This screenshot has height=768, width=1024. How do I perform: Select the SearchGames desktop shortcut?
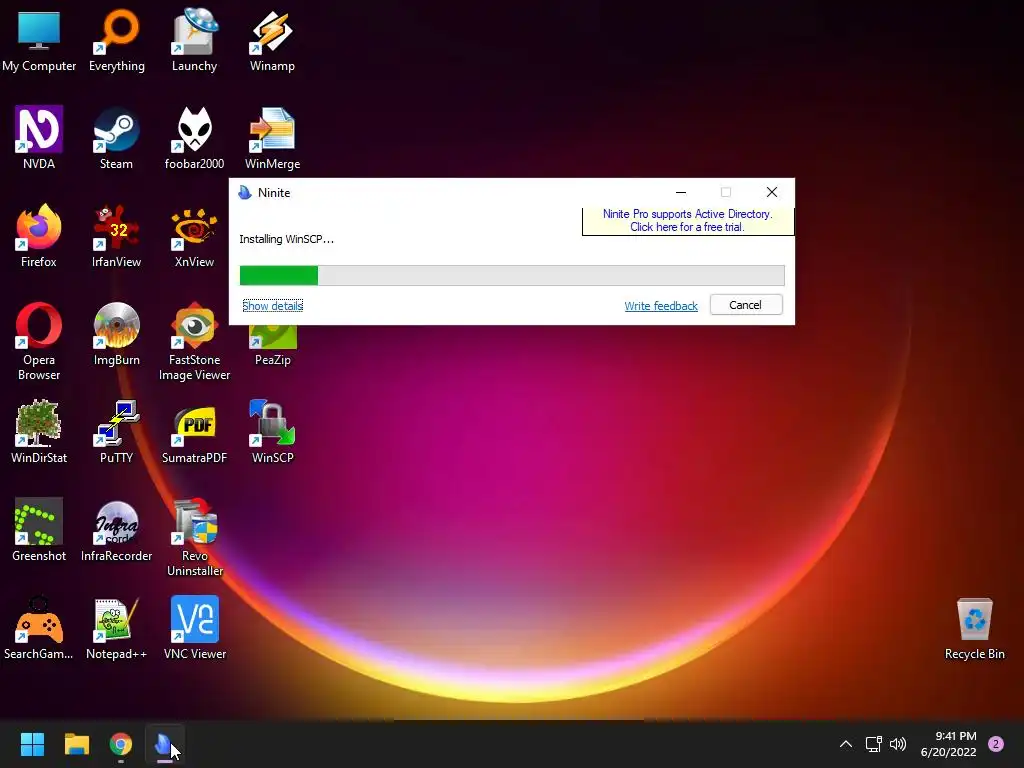39,628
